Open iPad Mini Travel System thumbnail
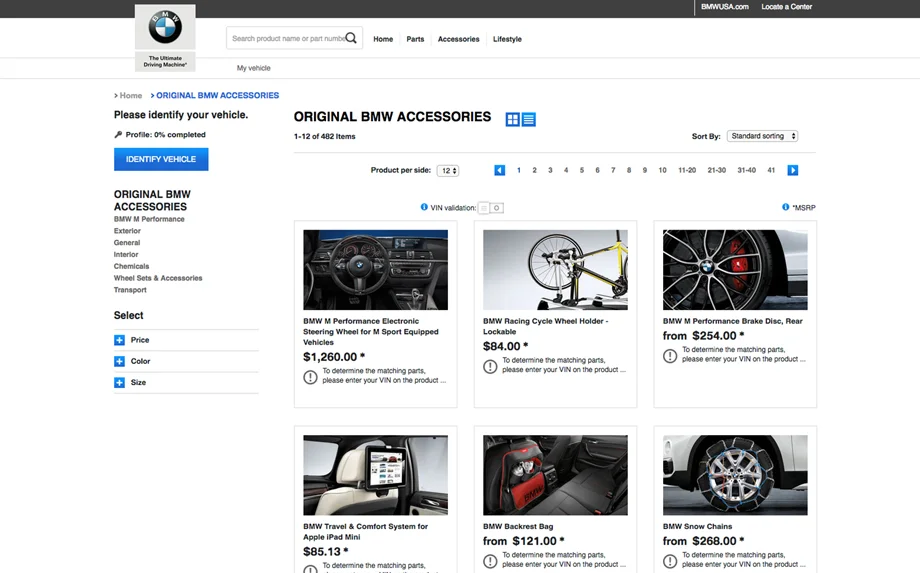The image size is (920, 573). click(x=376, y=475)
